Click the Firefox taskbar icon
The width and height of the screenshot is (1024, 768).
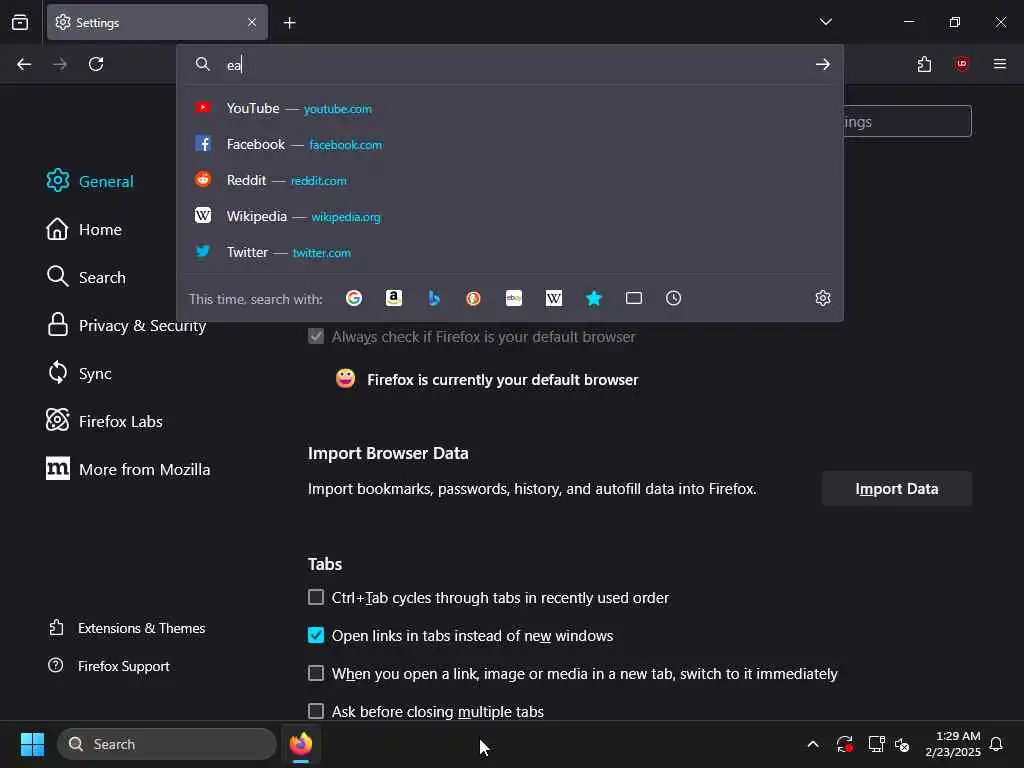click(x=301, y=744)
